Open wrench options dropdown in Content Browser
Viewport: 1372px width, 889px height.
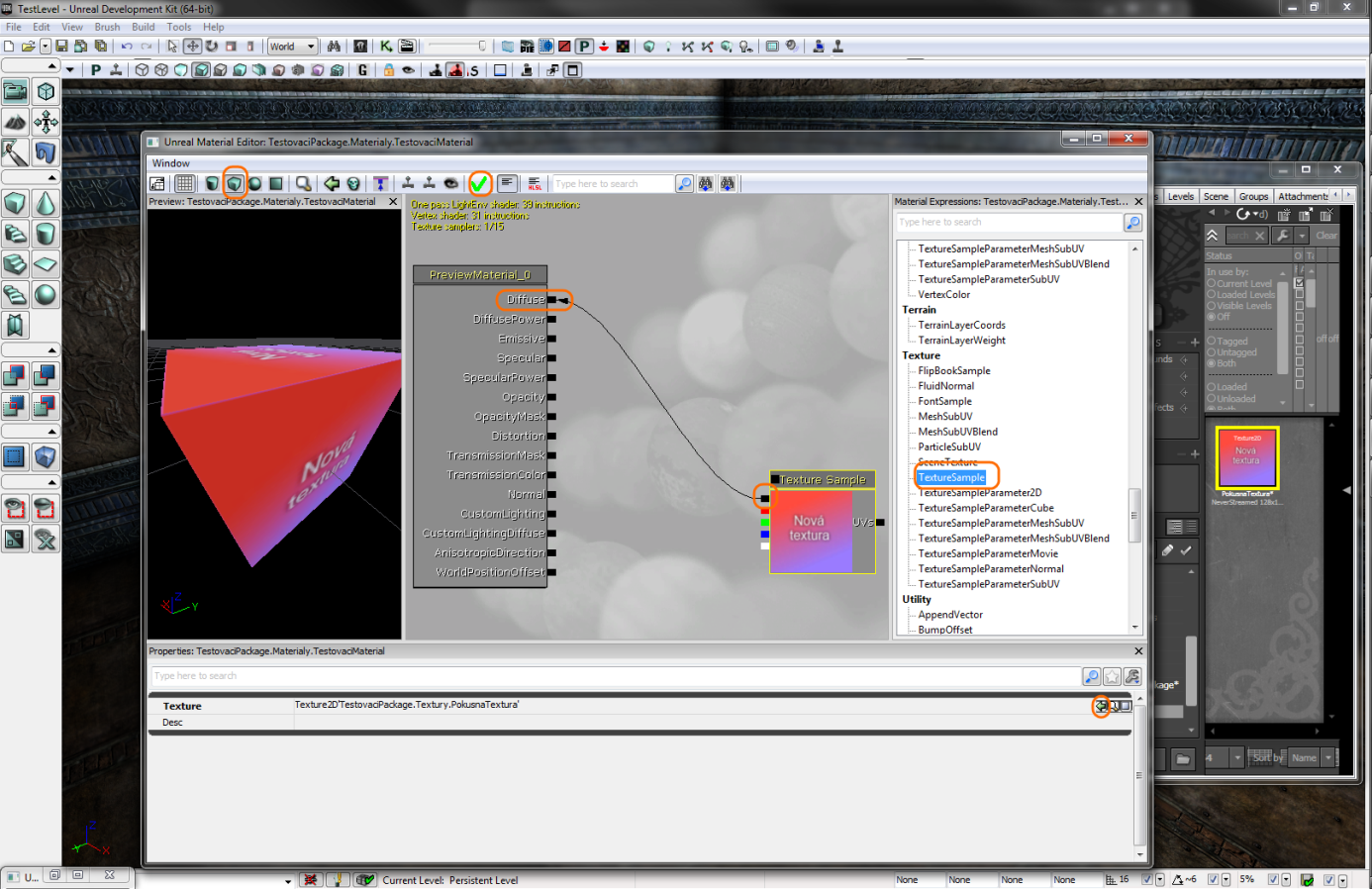click(x=1302, y=236)
